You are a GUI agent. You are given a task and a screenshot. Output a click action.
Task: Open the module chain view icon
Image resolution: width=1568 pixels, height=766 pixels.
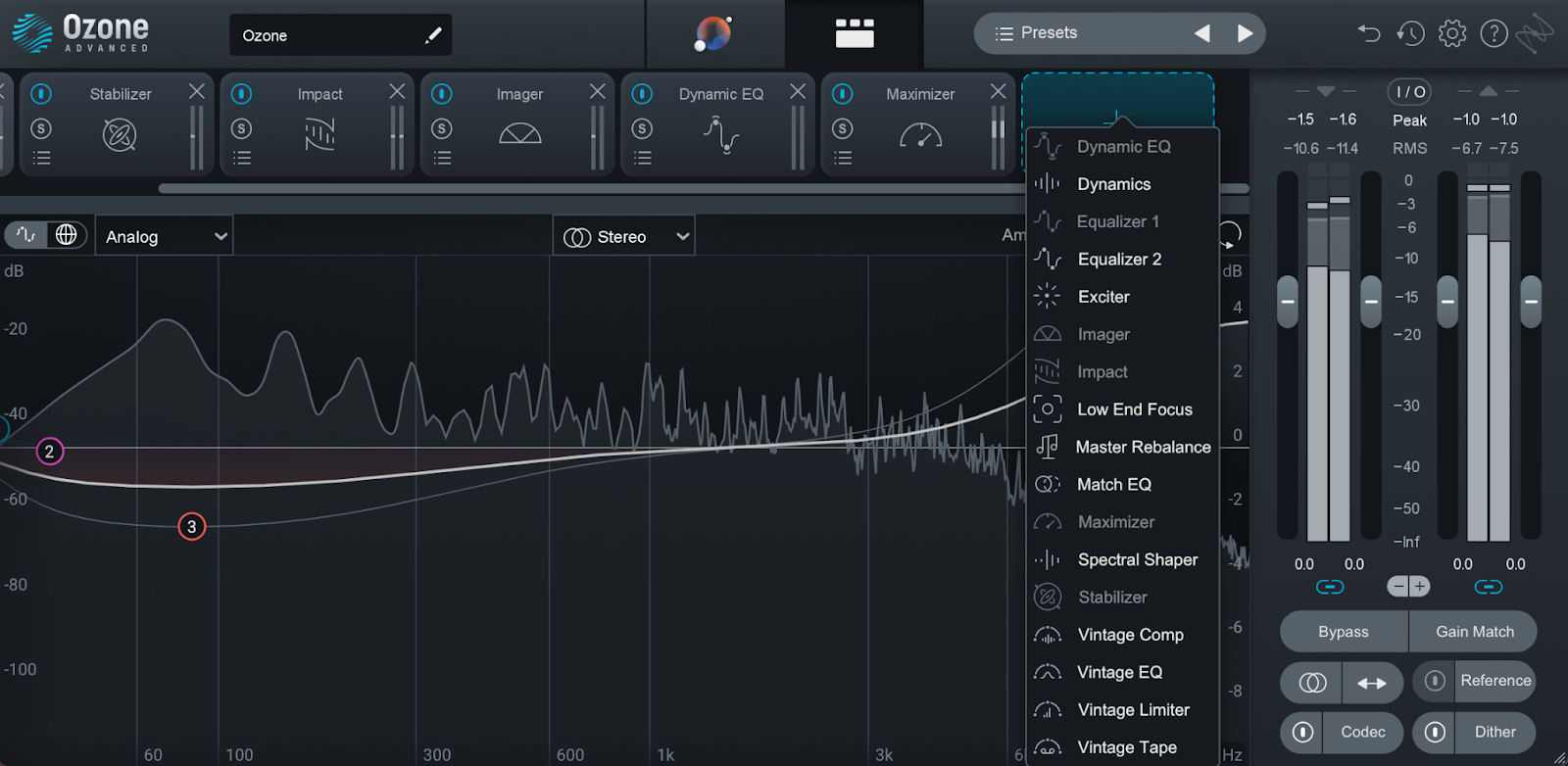click(x=855, y=33)
